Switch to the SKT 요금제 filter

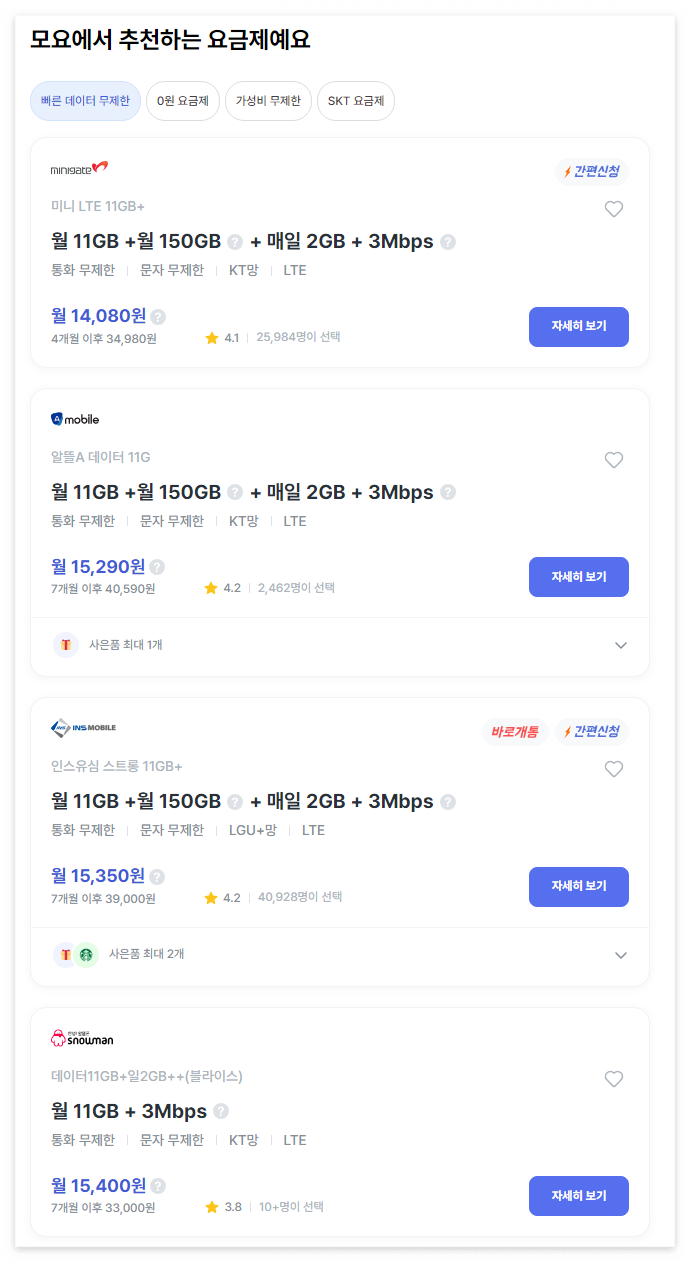(x=355, y=101)
